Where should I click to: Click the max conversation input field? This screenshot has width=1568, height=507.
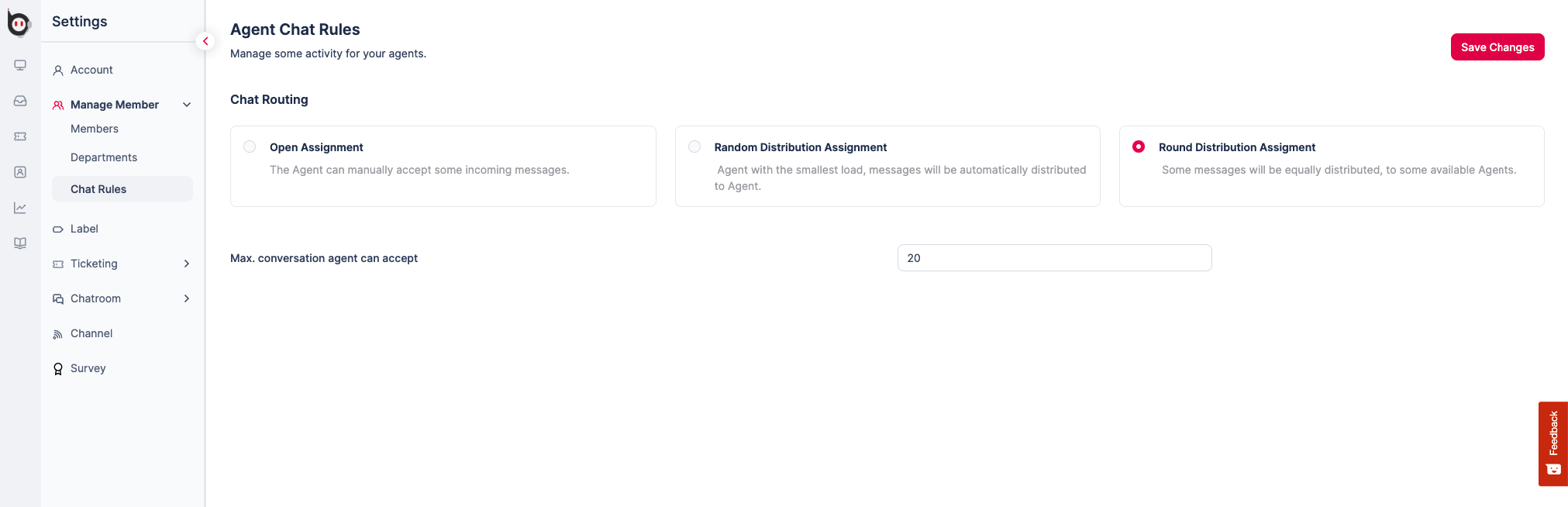pyautogui.click(x=1054, y=258)
